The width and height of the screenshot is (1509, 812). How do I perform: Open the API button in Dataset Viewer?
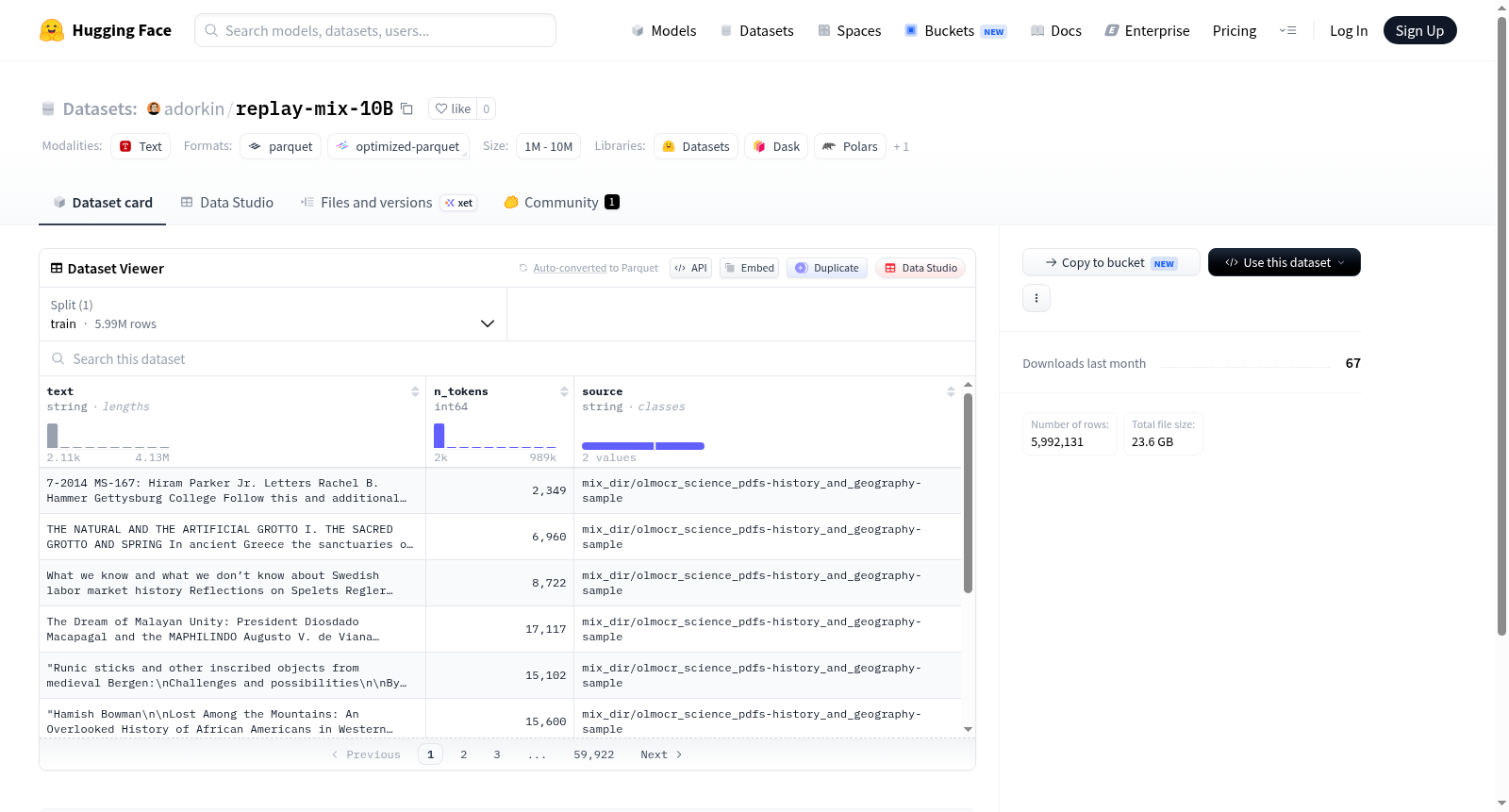(690, 268)
